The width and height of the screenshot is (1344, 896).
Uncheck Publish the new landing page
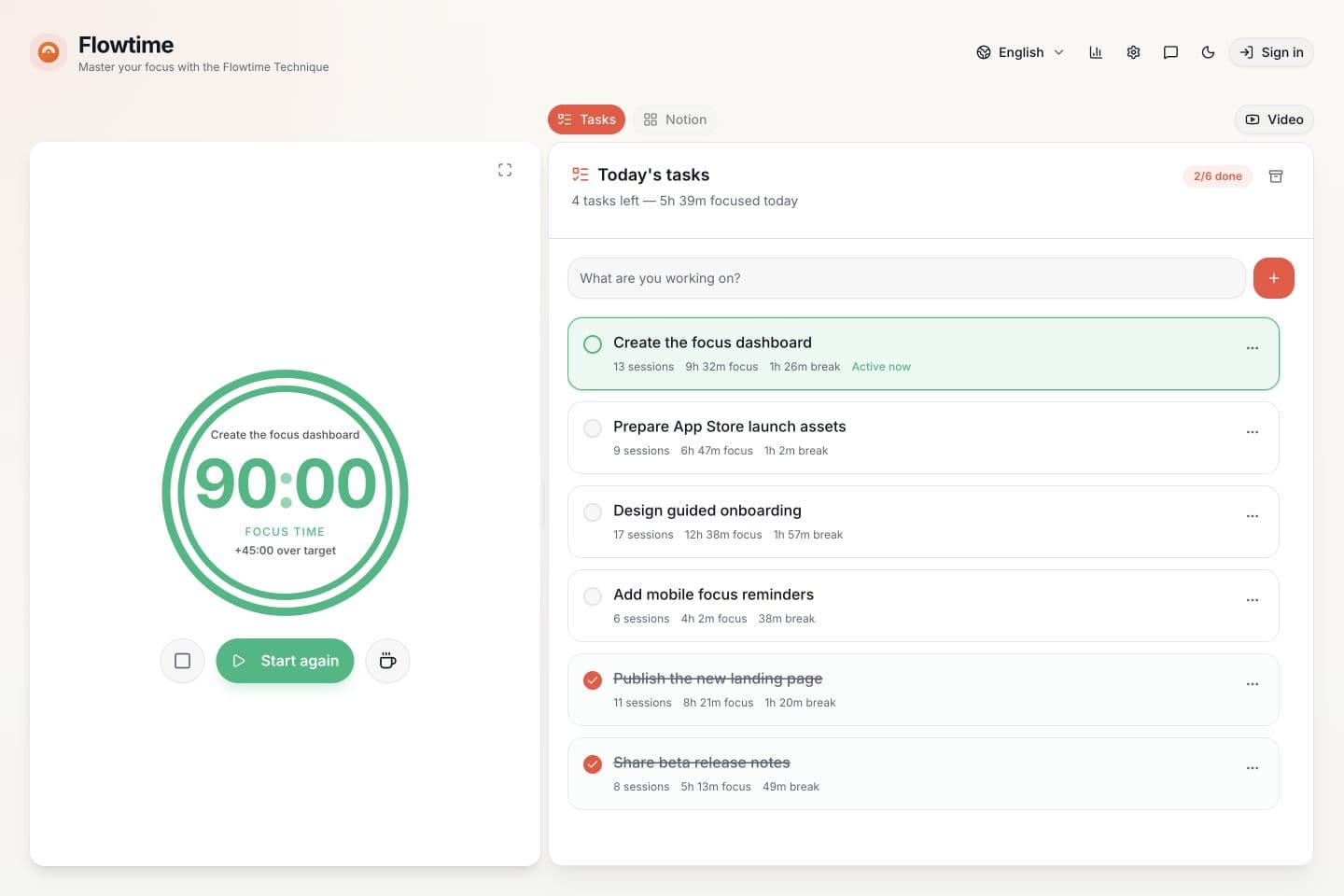[593, 680]
